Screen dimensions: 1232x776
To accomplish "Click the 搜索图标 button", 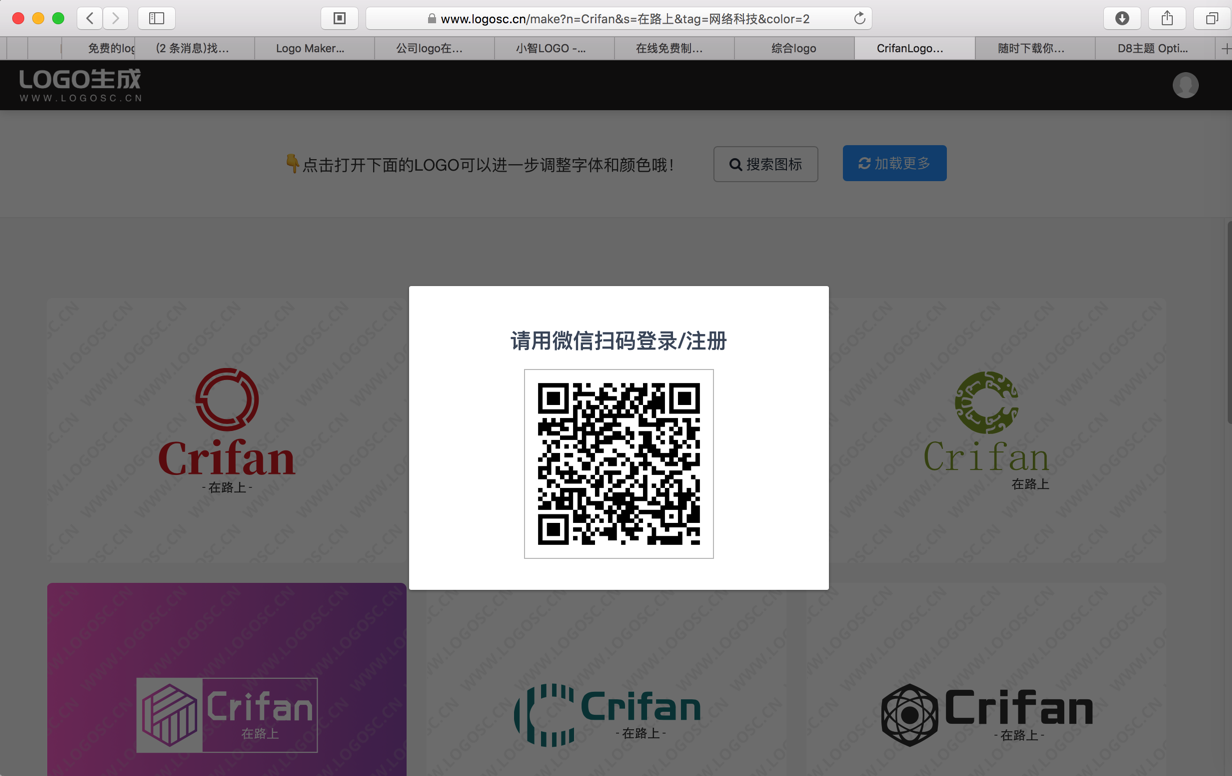I will [x=766, y=164].
